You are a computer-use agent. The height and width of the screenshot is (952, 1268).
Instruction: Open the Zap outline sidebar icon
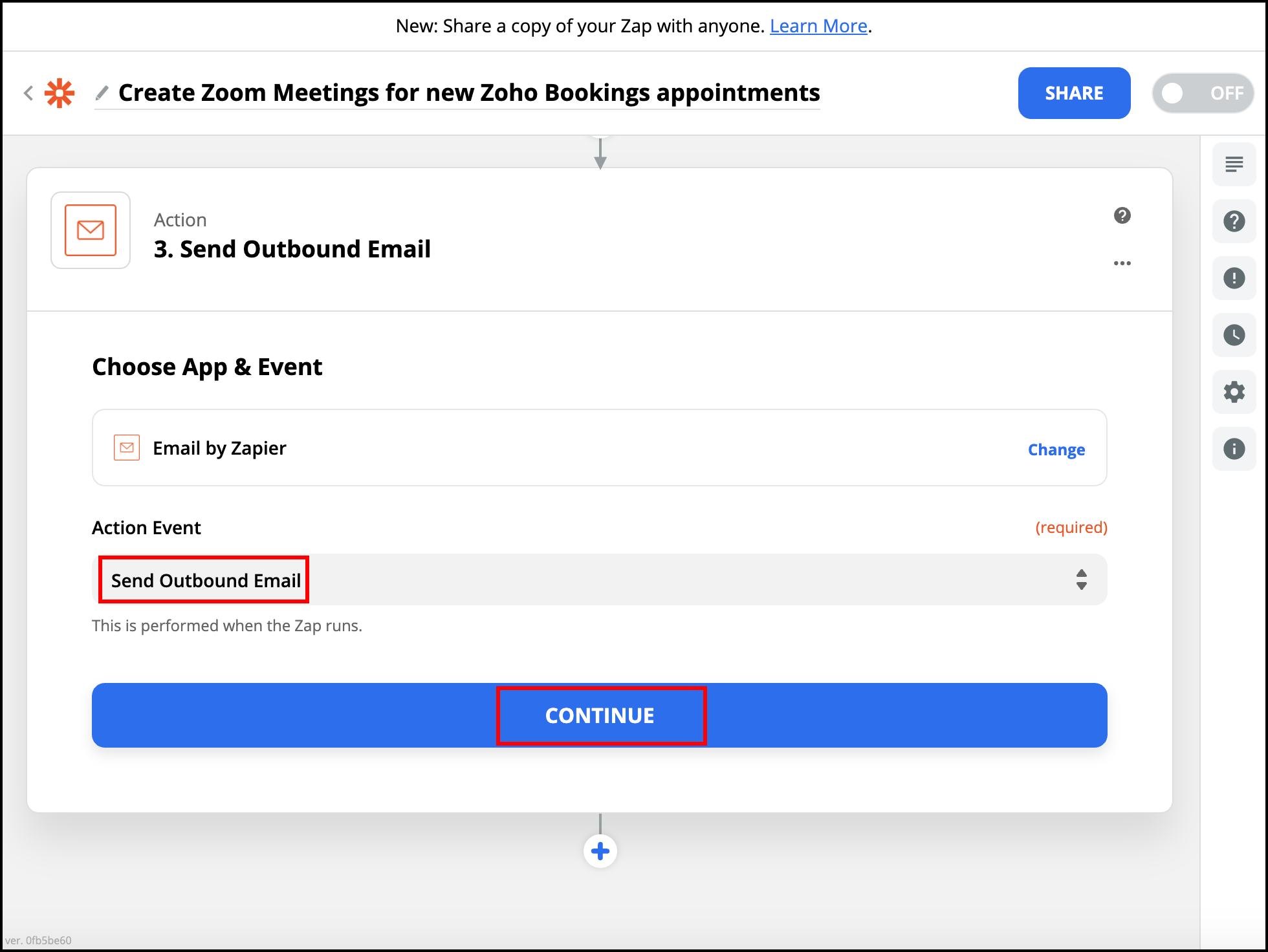tap(1234, 164)
